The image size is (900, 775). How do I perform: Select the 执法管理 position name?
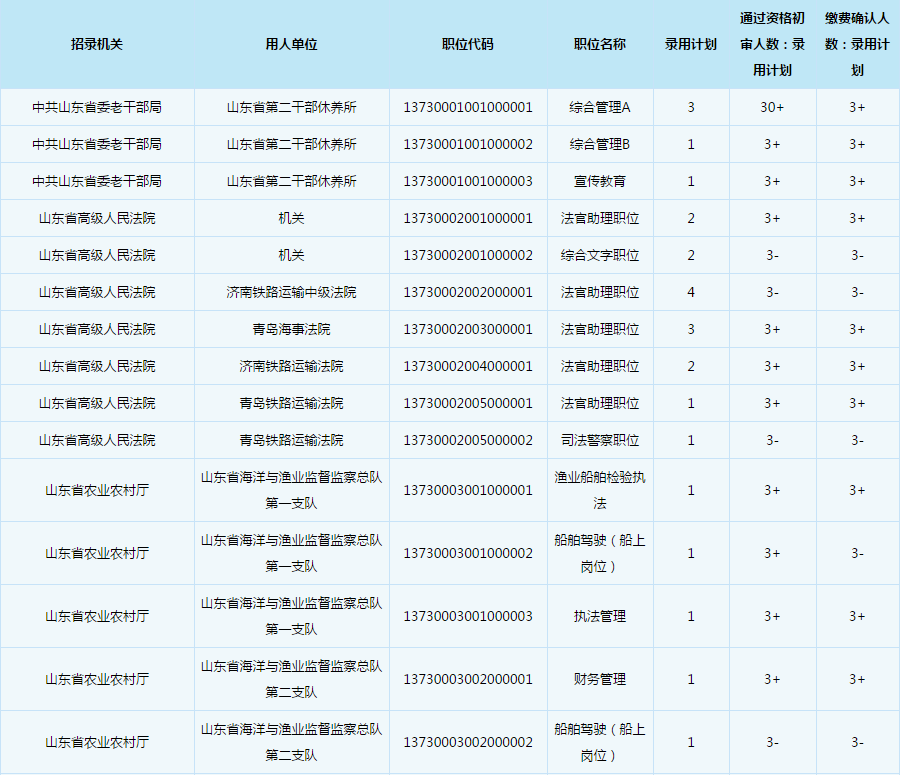599,617
